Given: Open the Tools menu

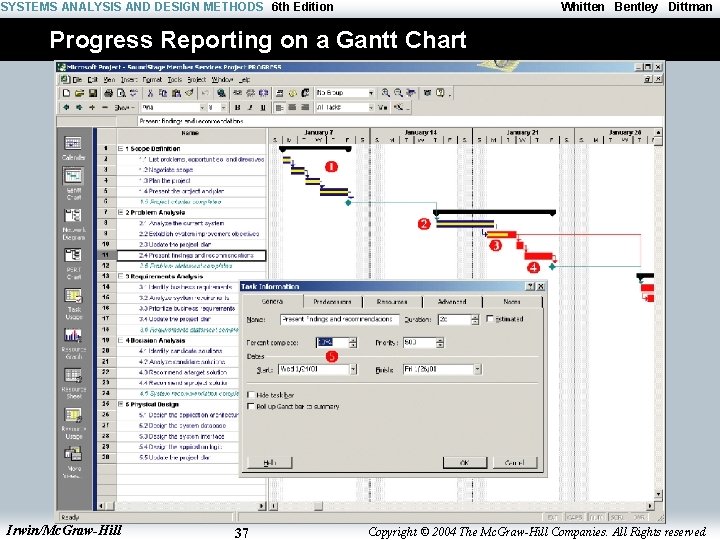Looking at the screenshot, I should pyautogui.click(x=174, y=80).
